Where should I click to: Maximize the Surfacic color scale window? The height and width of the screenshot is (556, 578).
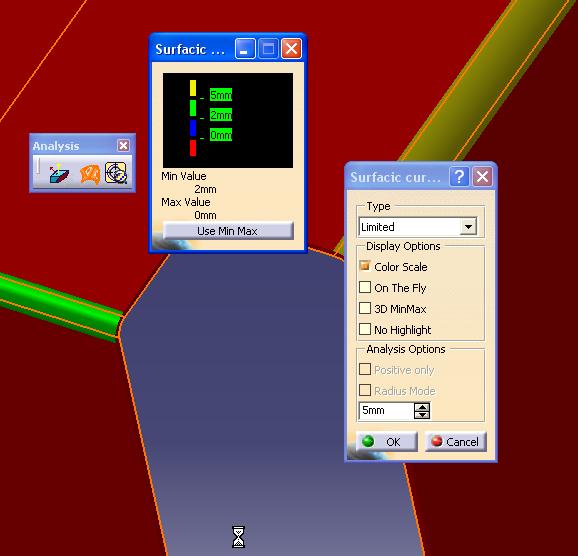click(x=268, y=49)
